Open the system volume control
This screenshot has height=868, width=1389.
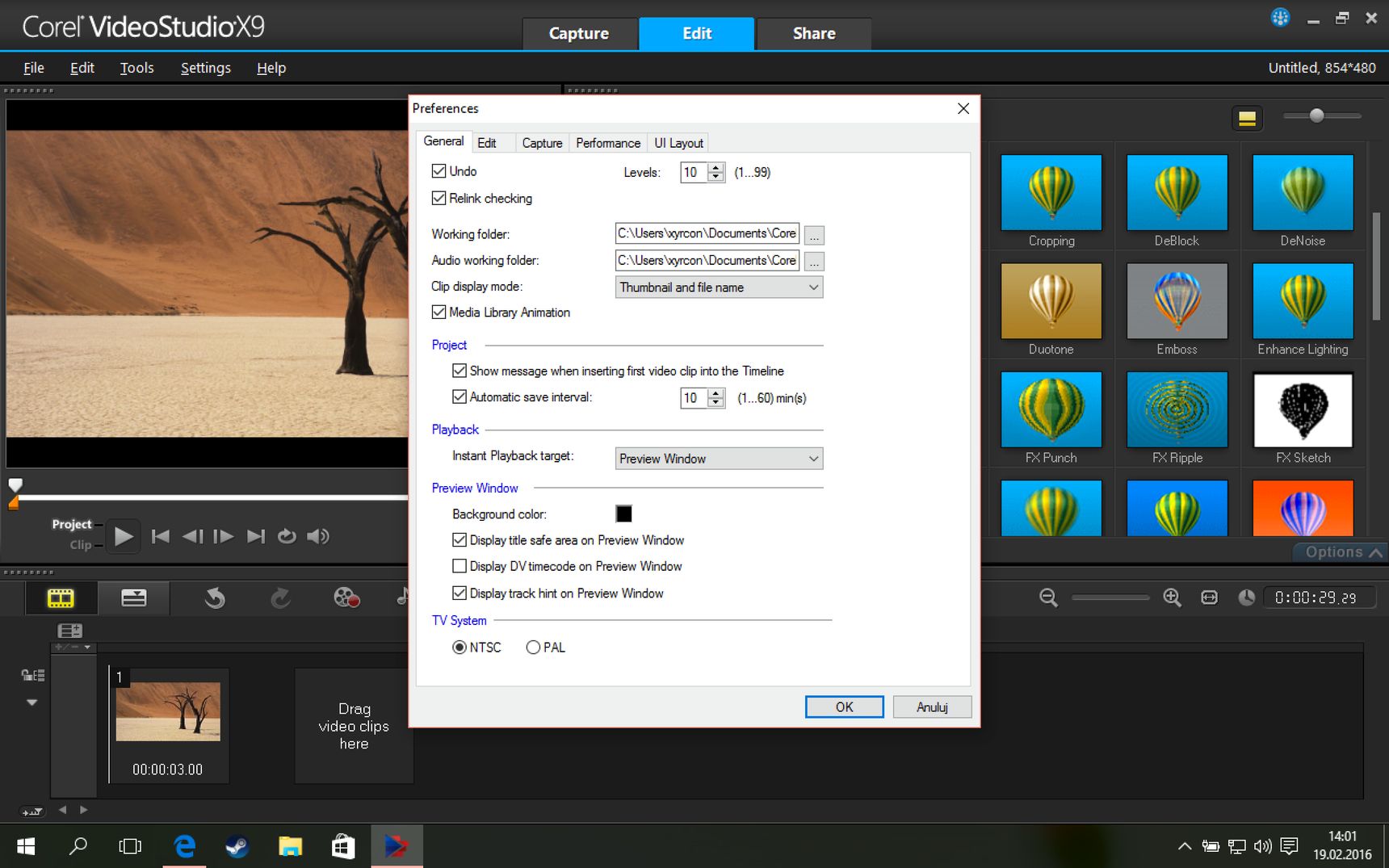point(1262,846)
